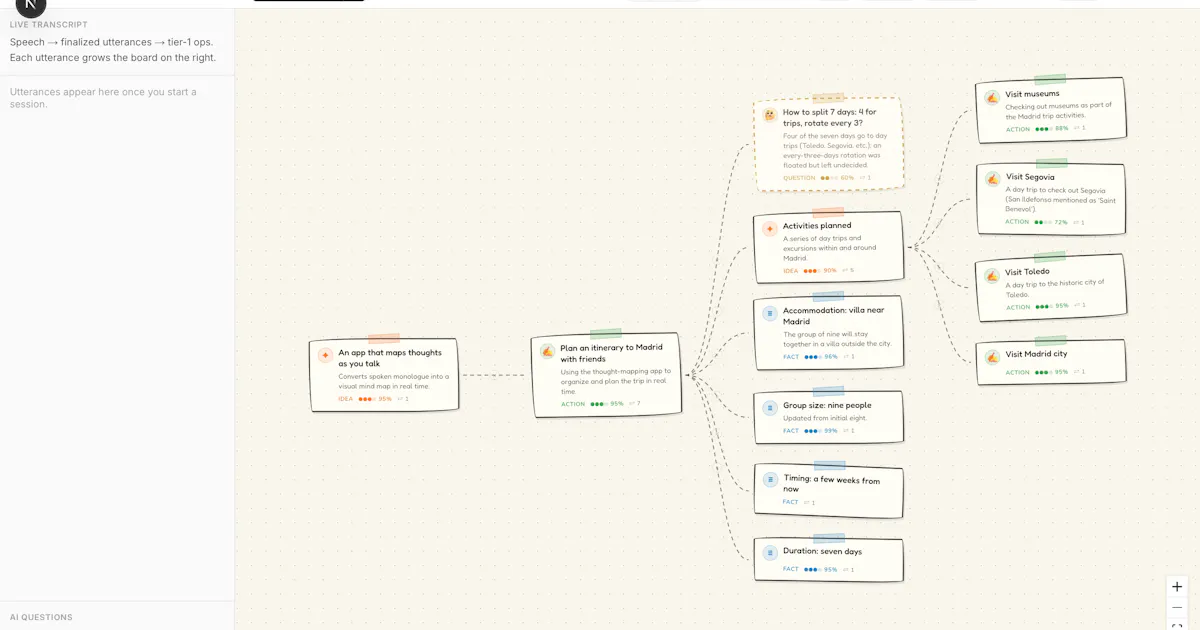Click the idea icon on 'An app that maps thoughts' card
The height and width of the screenshot is (630, 1200).
325,355
